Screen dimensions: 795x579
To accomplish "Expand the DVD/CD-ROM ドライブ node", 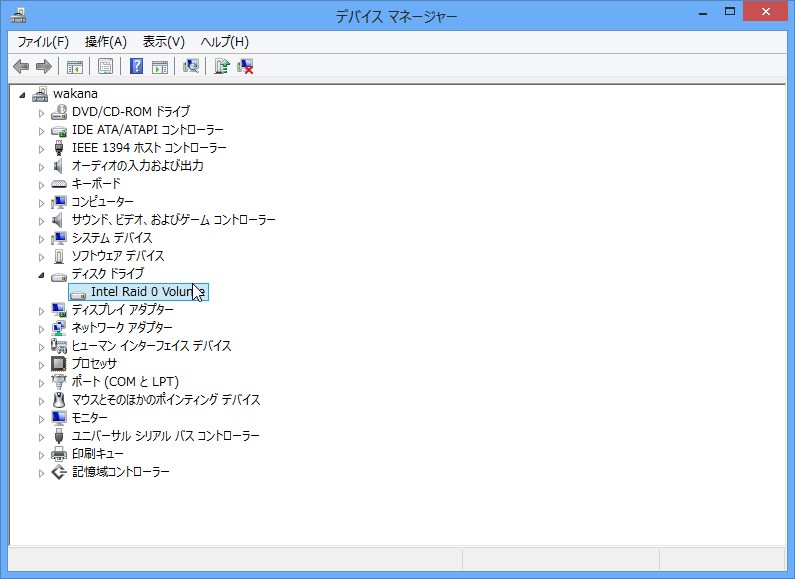I will click(41, 112).
